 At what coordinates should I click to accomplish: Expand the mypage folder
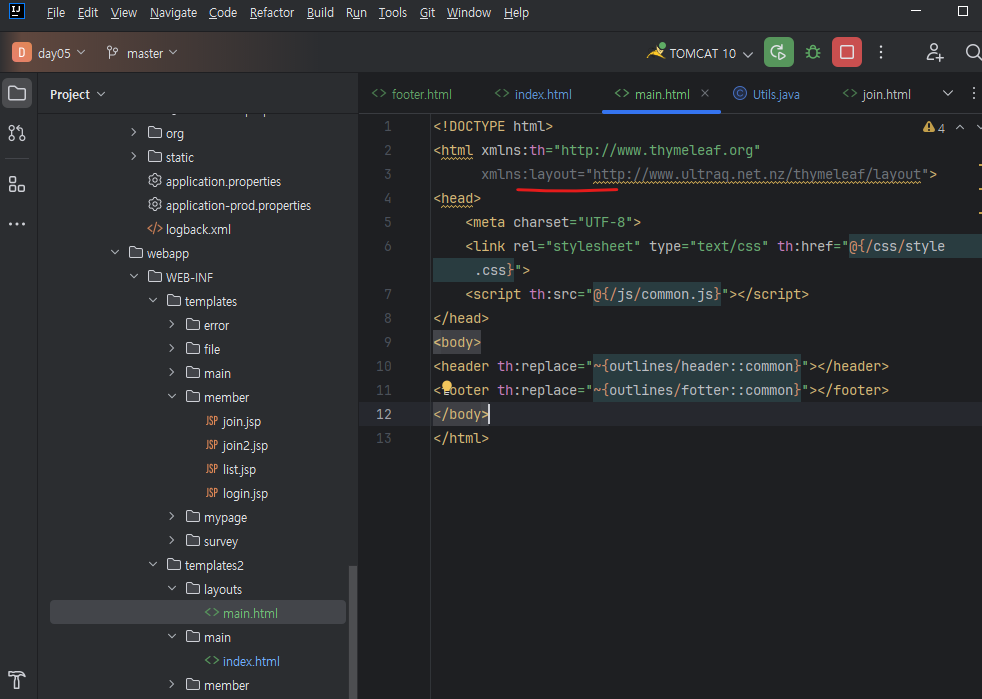(x=173, y=517)
